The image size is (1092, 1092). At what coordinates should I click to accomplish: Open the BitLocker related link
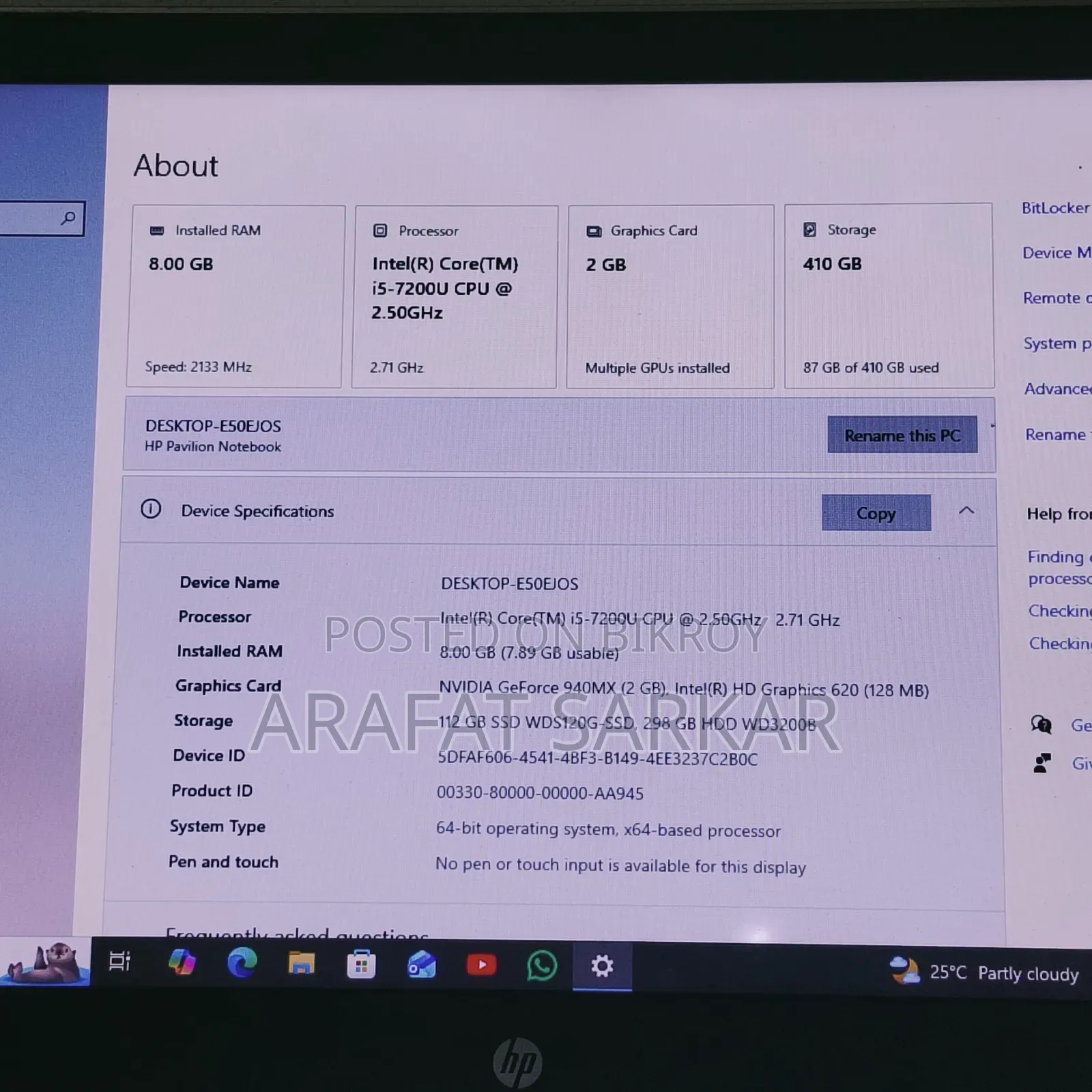pos(1056,208)
